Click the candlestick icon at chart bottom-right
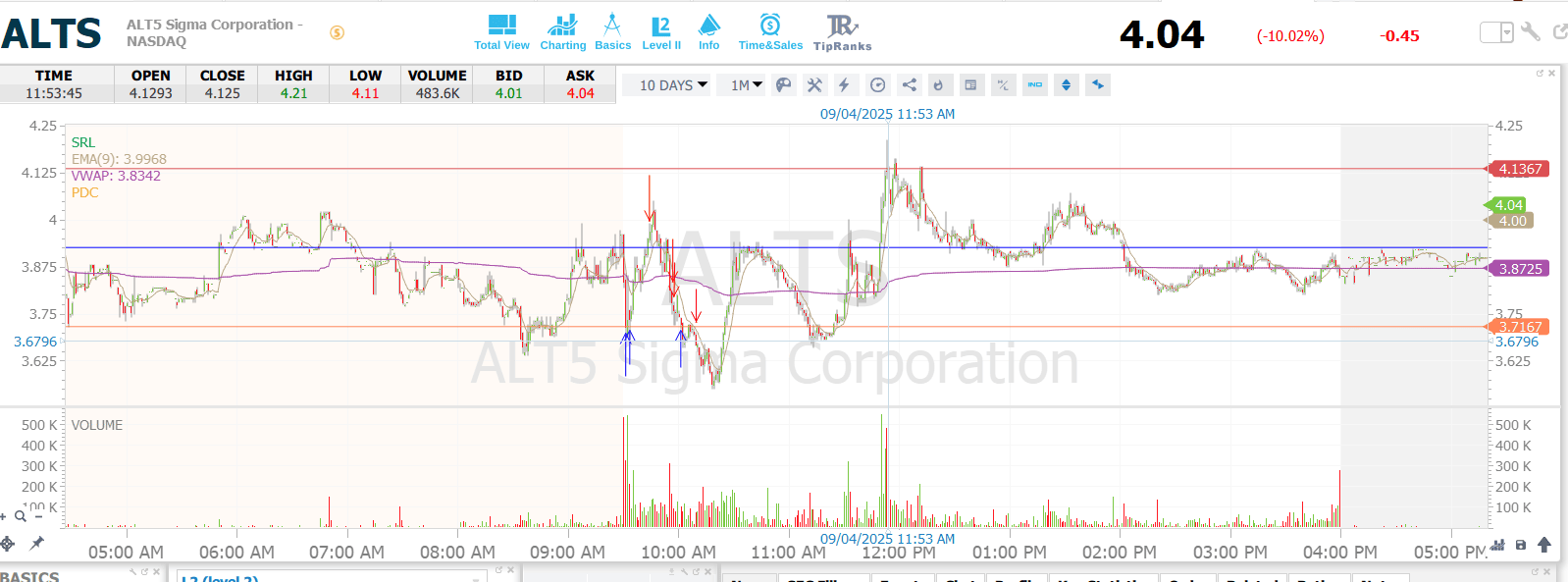The height and width of the screenshot is (582, 1568). (1497, 544)
